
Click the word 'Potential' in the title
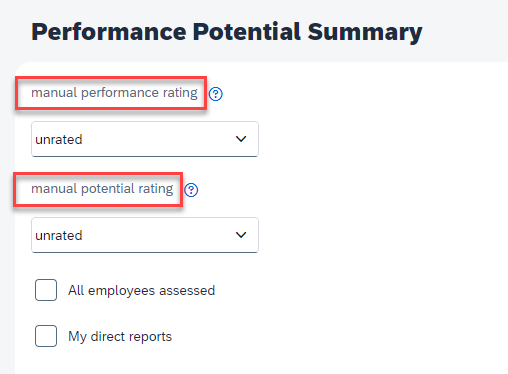247,32
